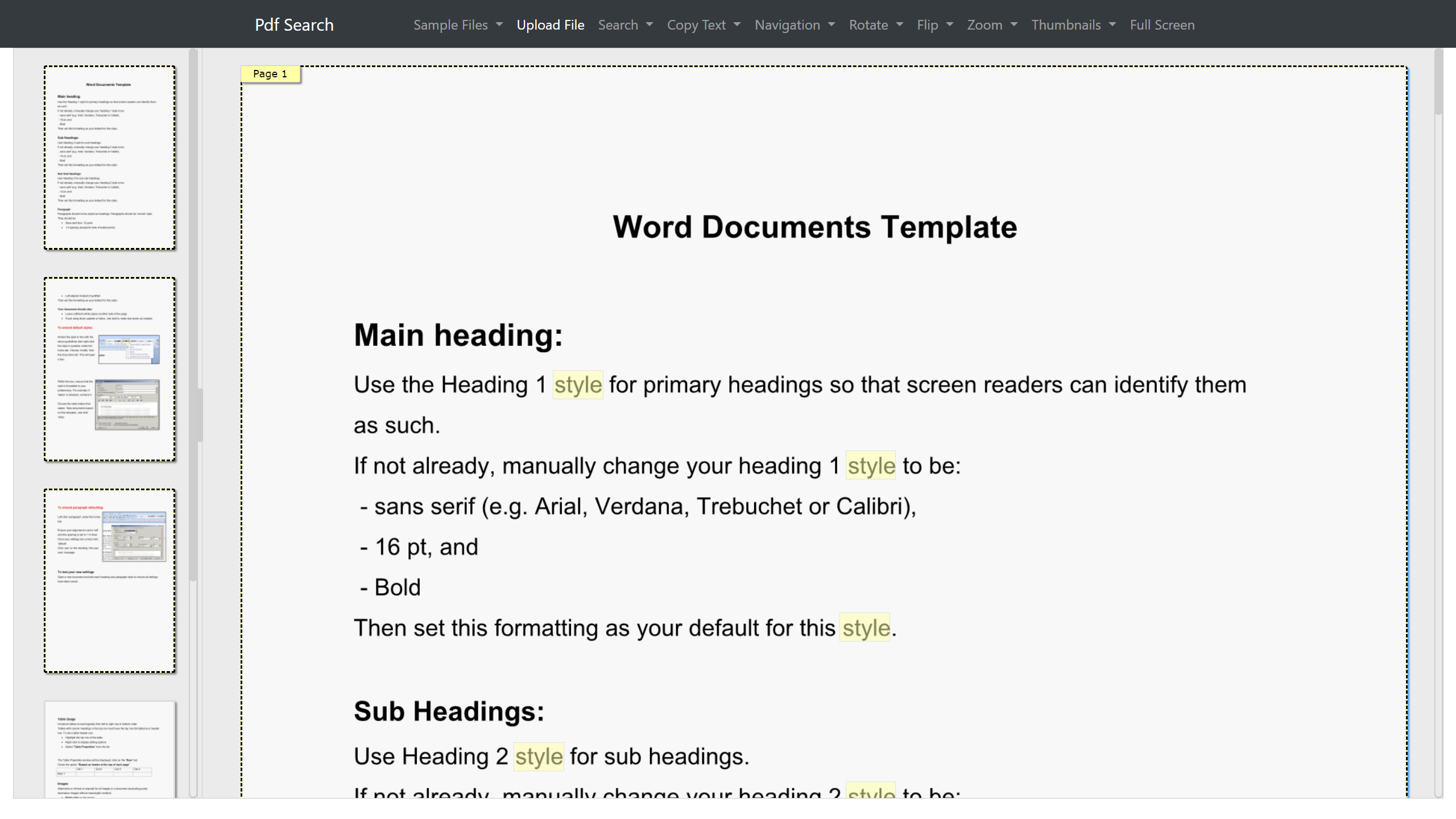The width and height of the screenshot is (1456, 819).
Task: Select the page 4 thumbnail with table
Action: (110, 749)
